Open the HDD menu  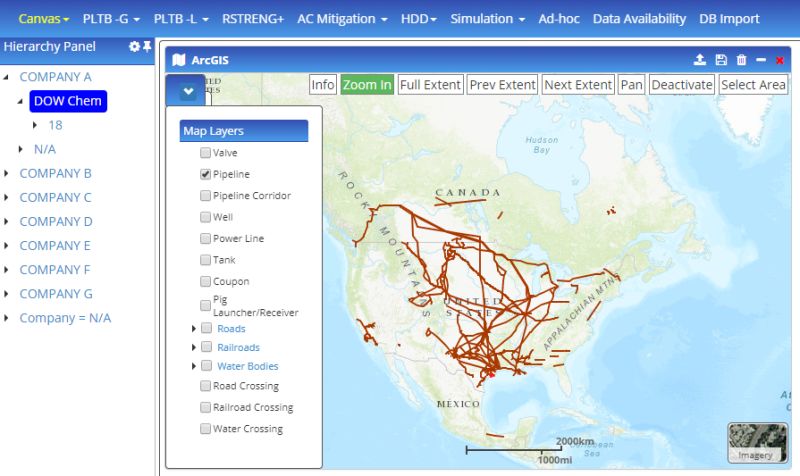click(x=418, y=19)
